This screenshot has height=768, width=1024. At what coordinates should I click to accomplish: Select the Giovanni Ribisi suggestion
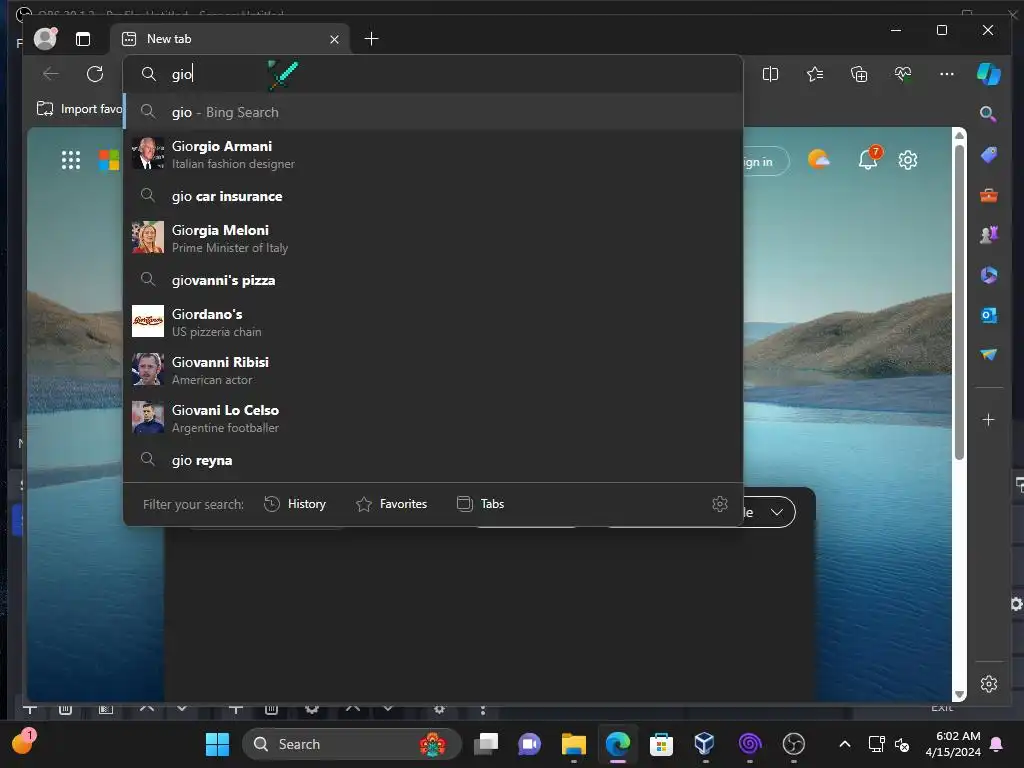click(x=432, y=370)
